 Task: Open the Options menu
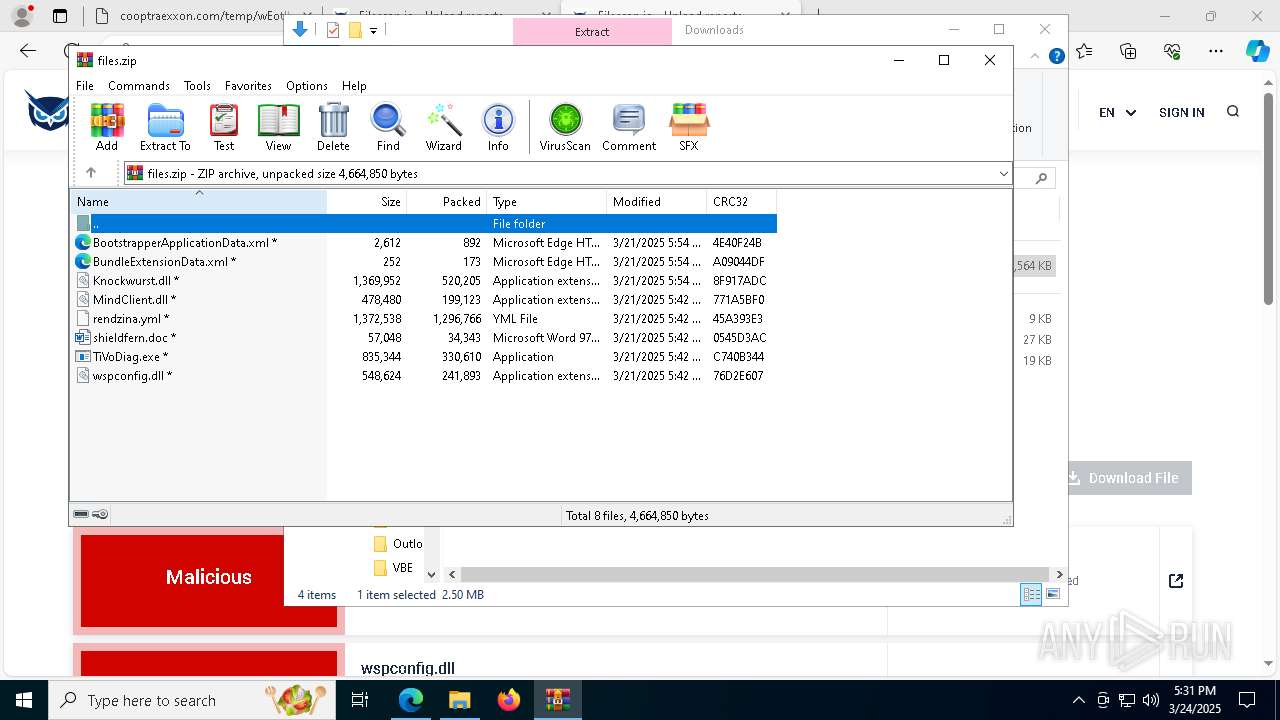307,86
